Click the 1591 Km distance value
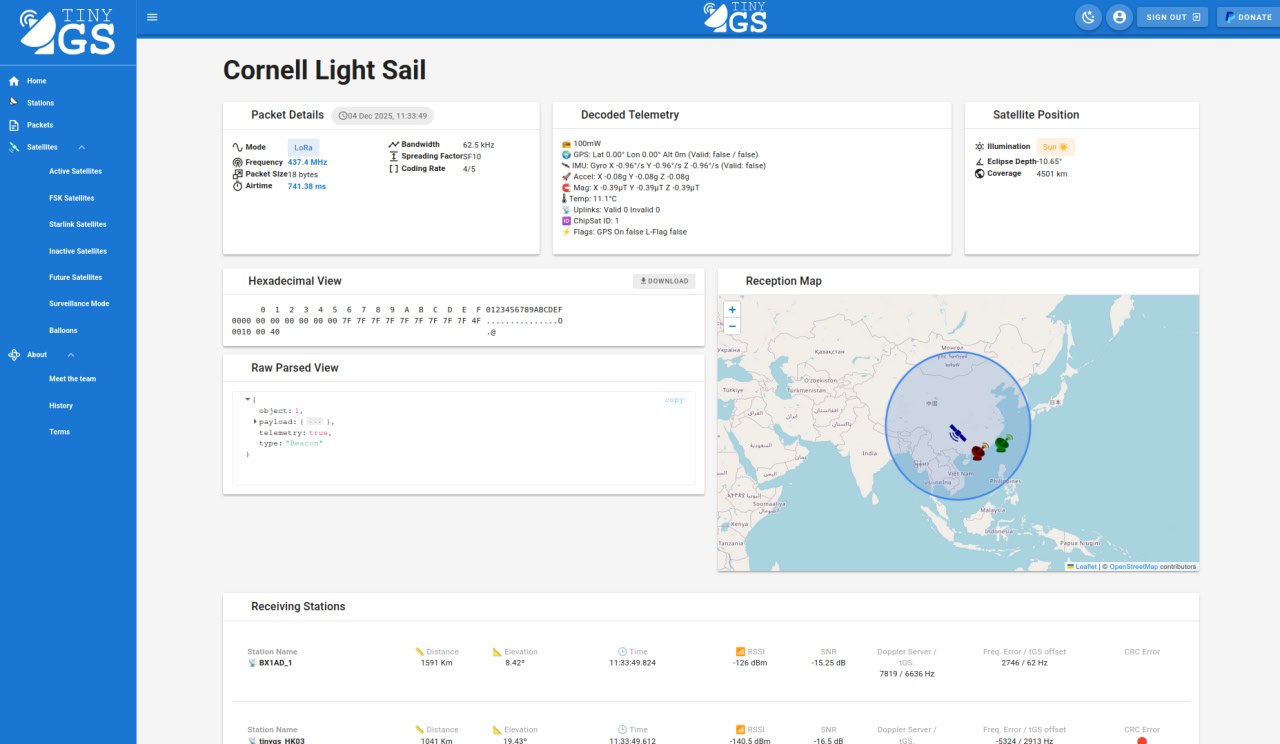The width and height of the screenshot is (1280, 744). 436,663
